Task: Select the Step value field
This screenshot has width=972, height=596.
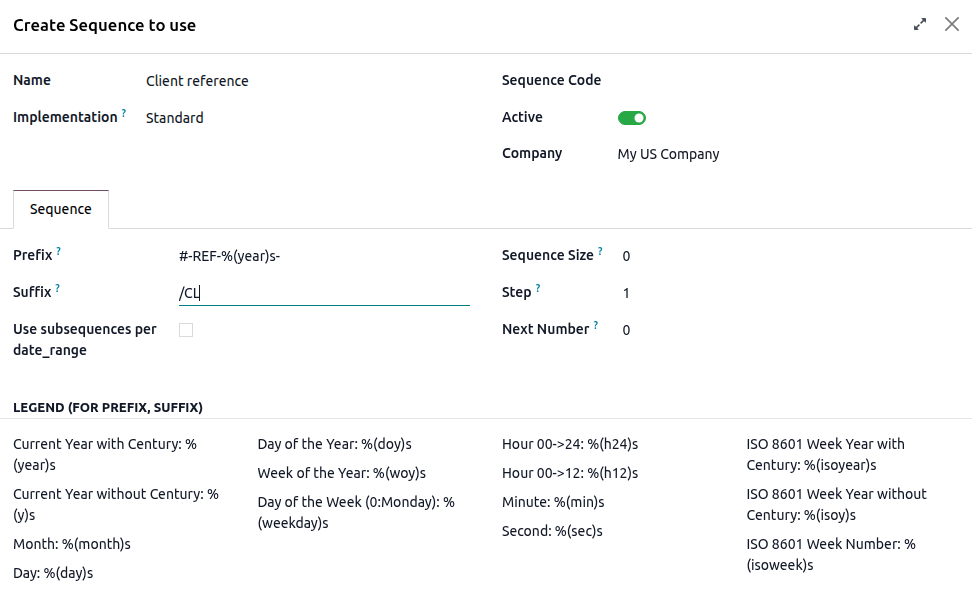Action: pyautogui.click(x=660, y=293)
